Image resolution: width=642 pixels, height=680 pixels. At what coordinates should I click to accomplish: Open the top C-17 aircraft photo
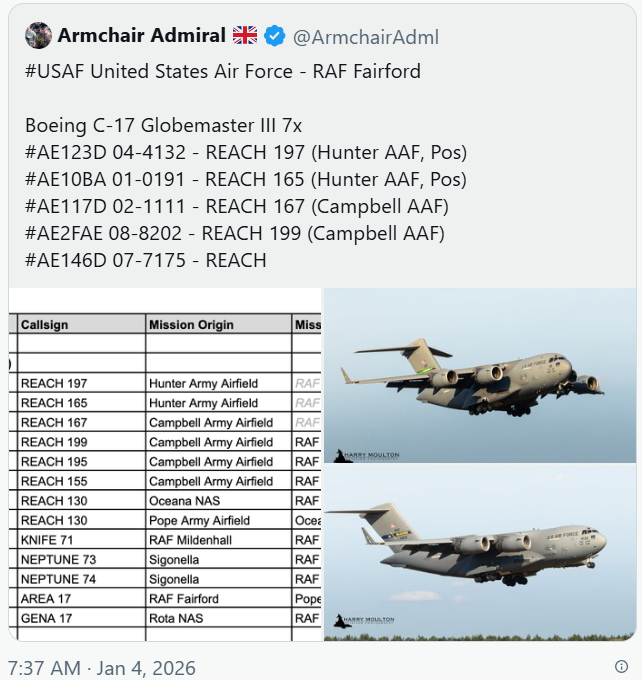coord(480,375)
